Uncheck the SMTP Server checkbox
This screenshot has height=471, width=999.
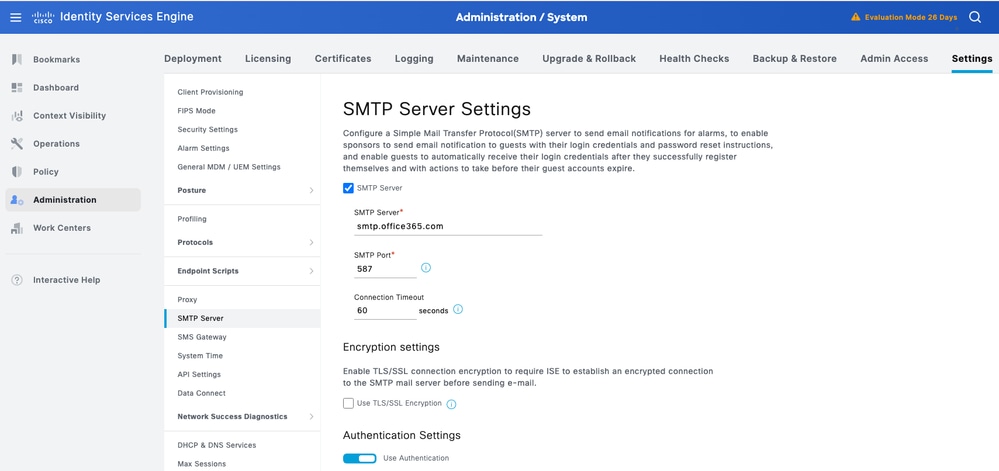click(x=348, y=188)
